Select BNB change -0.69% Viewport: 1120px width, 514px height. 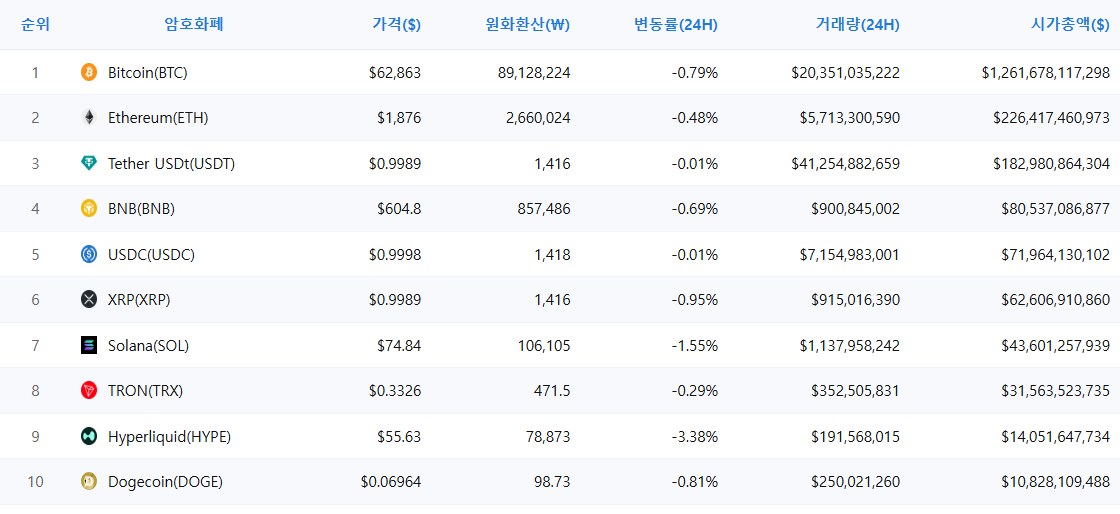695,208
